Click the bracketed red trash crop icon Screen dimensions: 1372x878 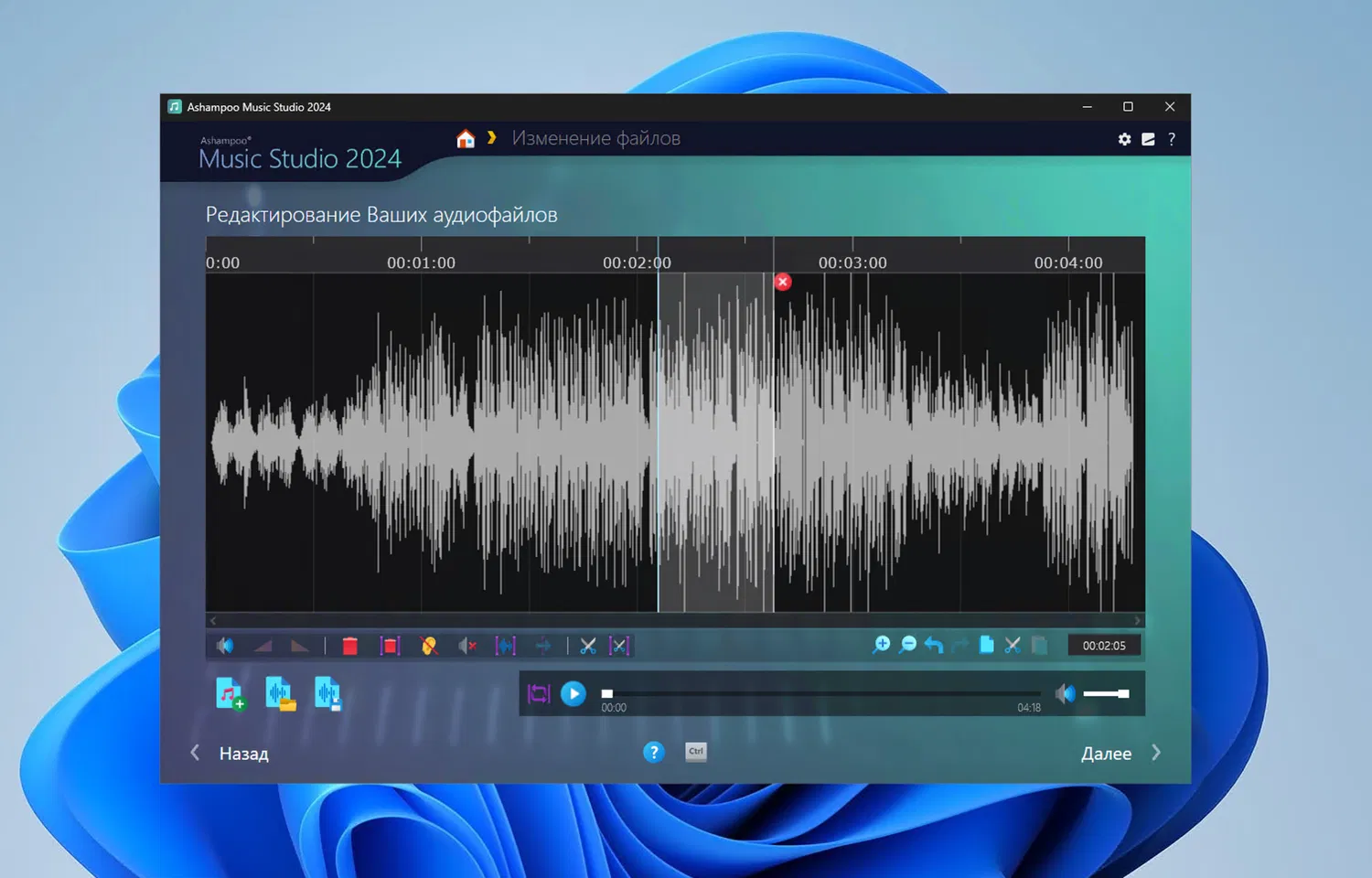pyautogui.click(x=390, y=646)
